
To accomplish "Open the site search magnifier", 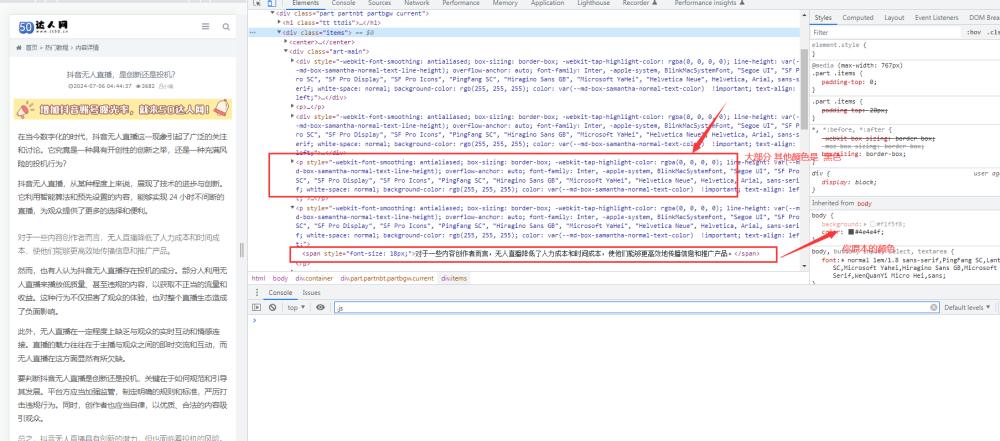I will tap(226, 27).
